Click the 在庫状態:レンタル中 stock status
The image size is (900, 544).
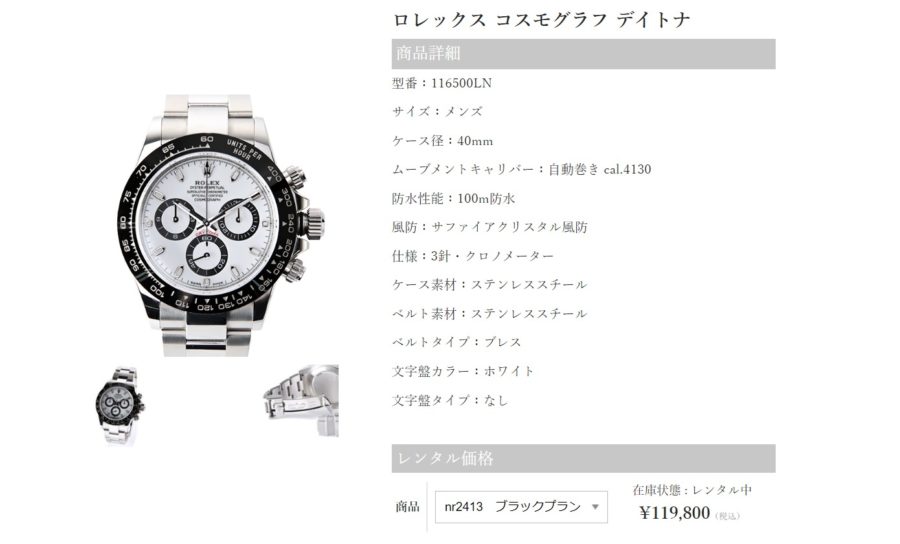(692, 490)
